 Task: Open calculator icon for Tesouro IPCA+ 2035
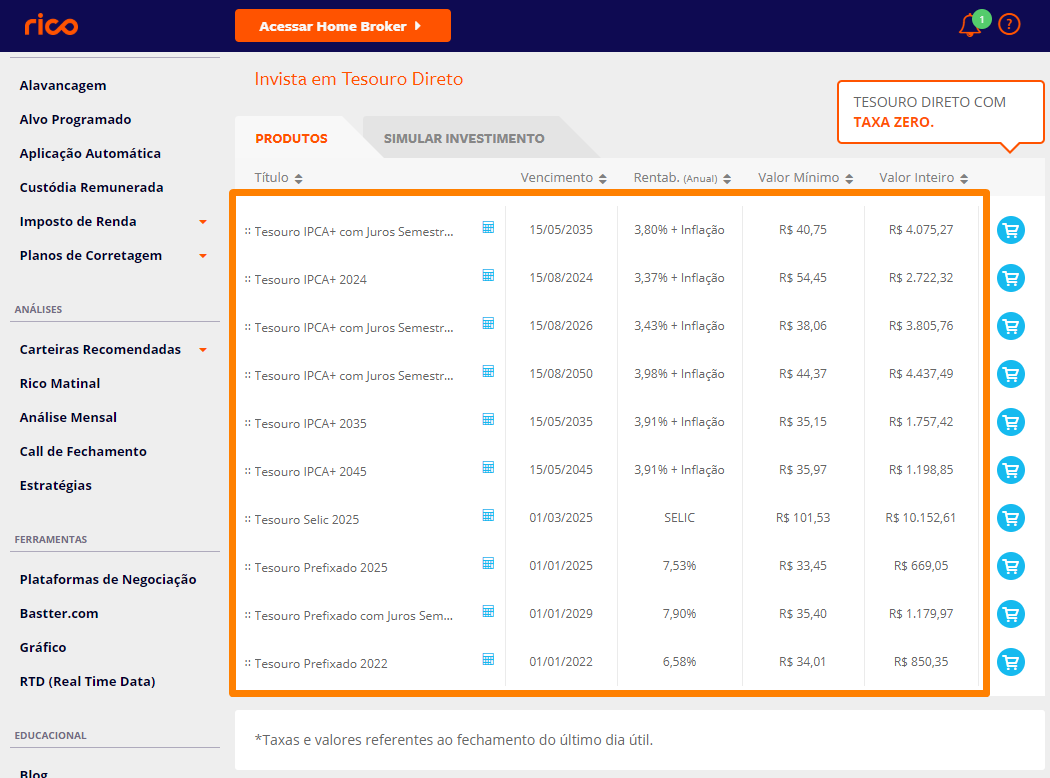(488, 419)
